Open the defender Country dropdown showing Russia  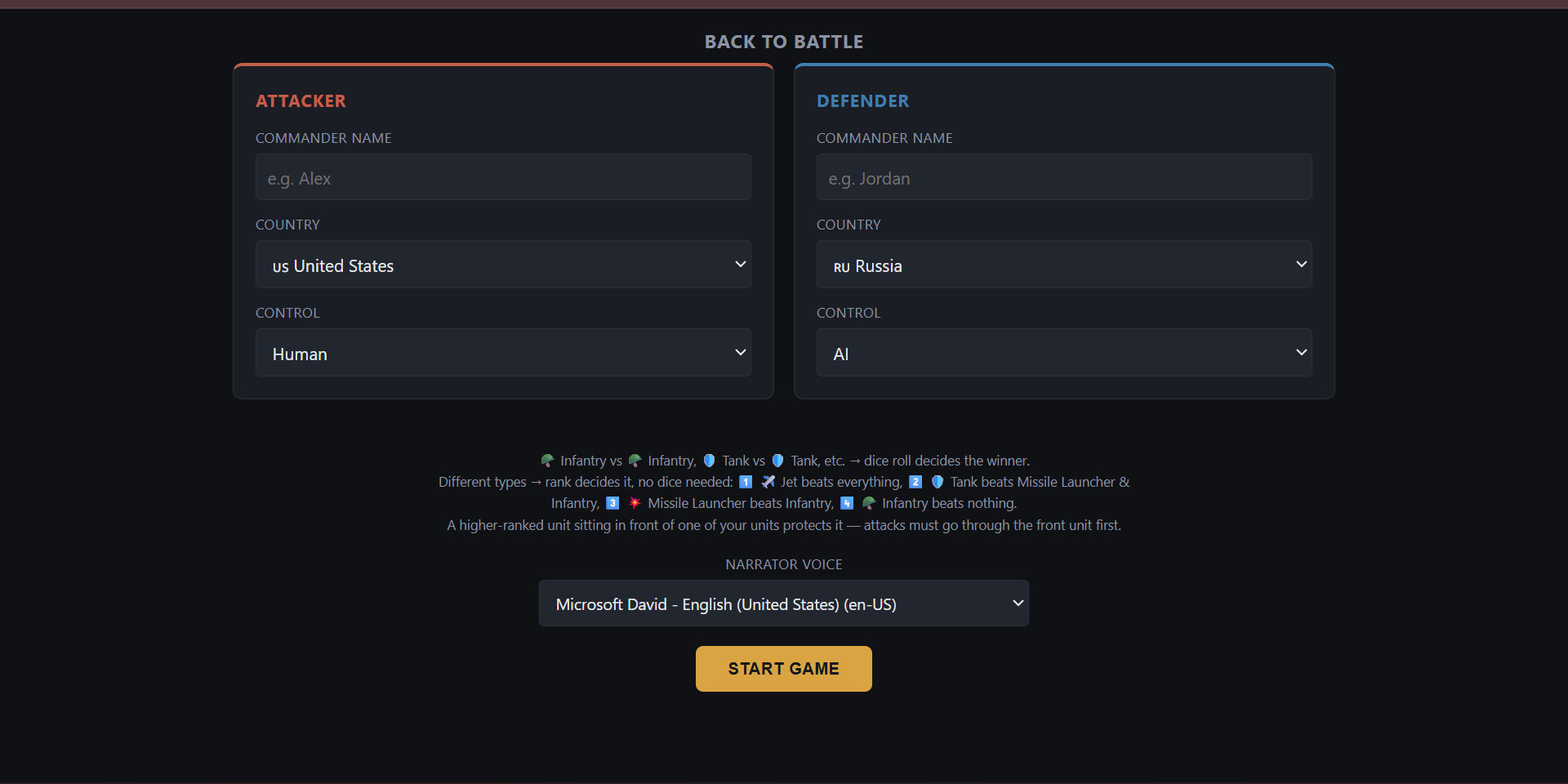click(1064, 265)
